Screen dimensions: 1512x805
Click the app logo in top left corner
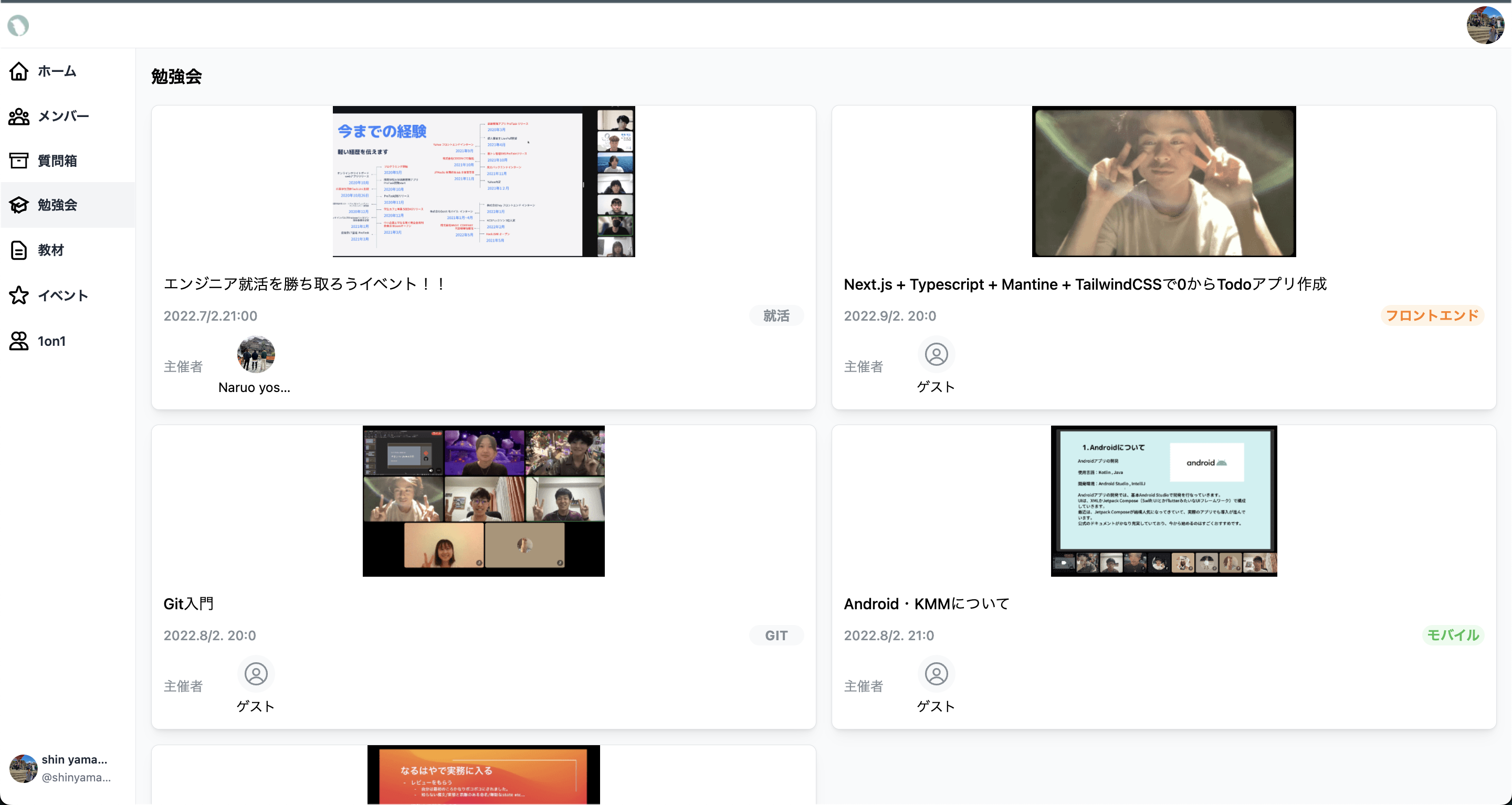pyautogui.click(x=18, y=25)
